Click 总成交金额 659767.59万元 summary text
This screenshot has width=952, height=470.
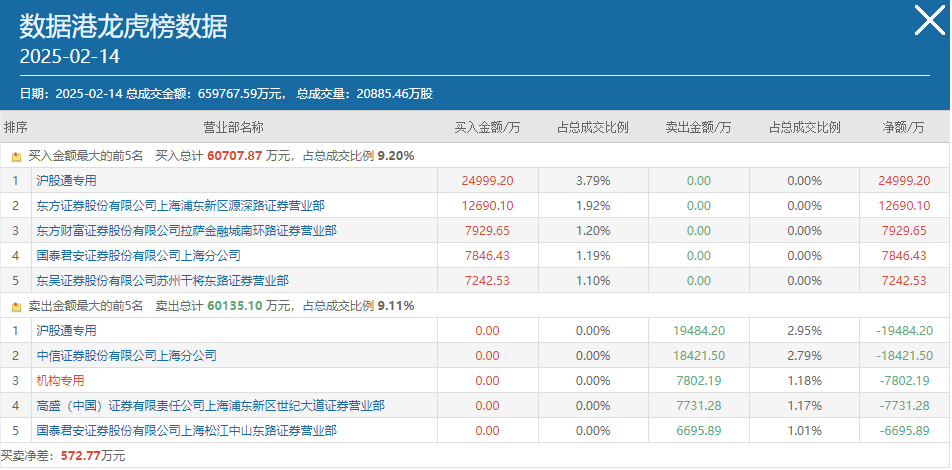[x=205, y=94]
